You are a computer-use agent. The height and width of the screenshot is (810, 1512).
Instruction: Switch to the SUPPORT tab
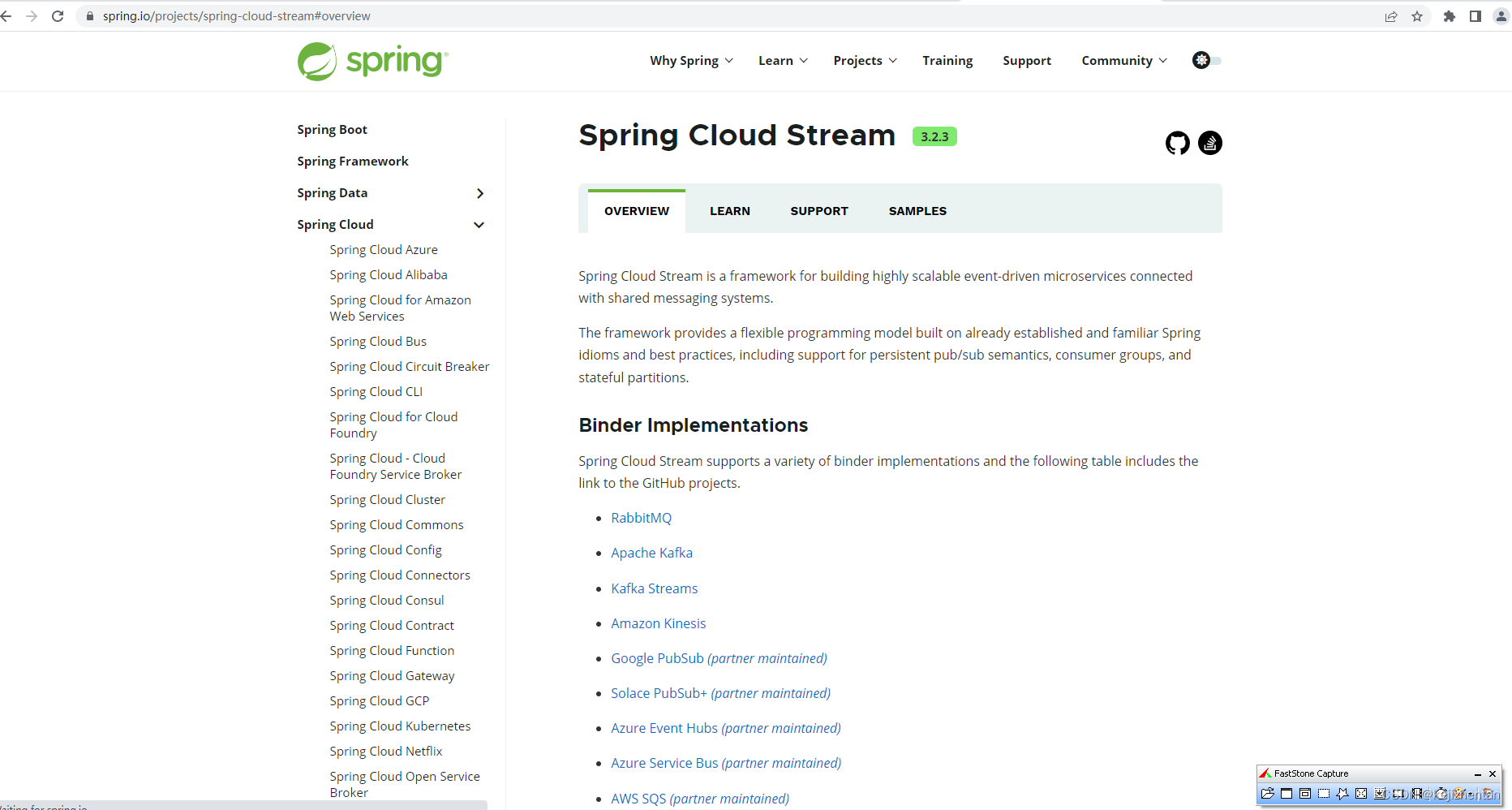coord(819,211)
